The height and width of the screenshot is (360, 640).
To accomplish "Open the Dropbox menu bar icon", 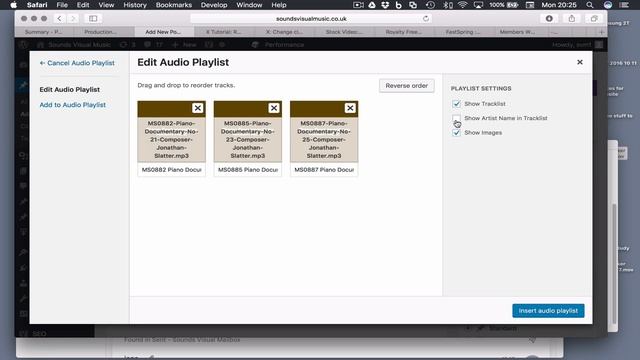I will pos(385,5).
